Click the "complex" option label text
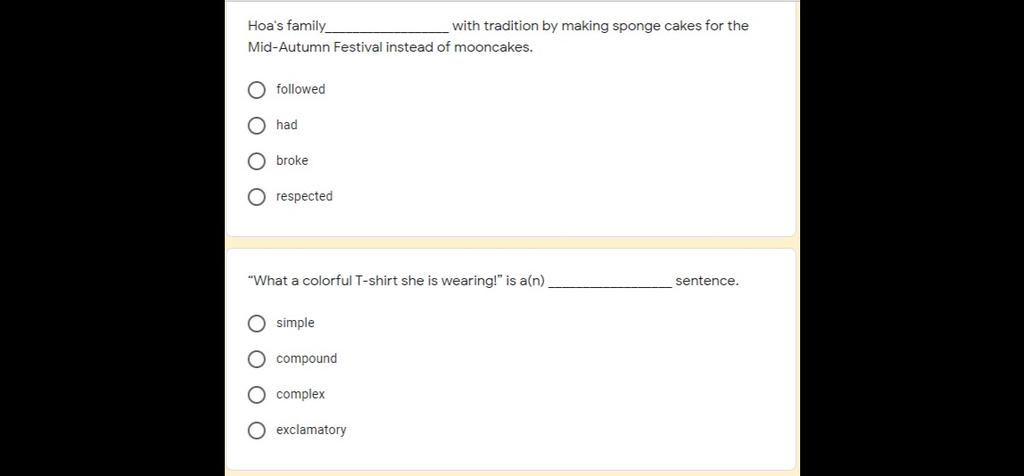Image resolution: width=1024 pixels, height=476 pixels. click(x=300, y=394)
